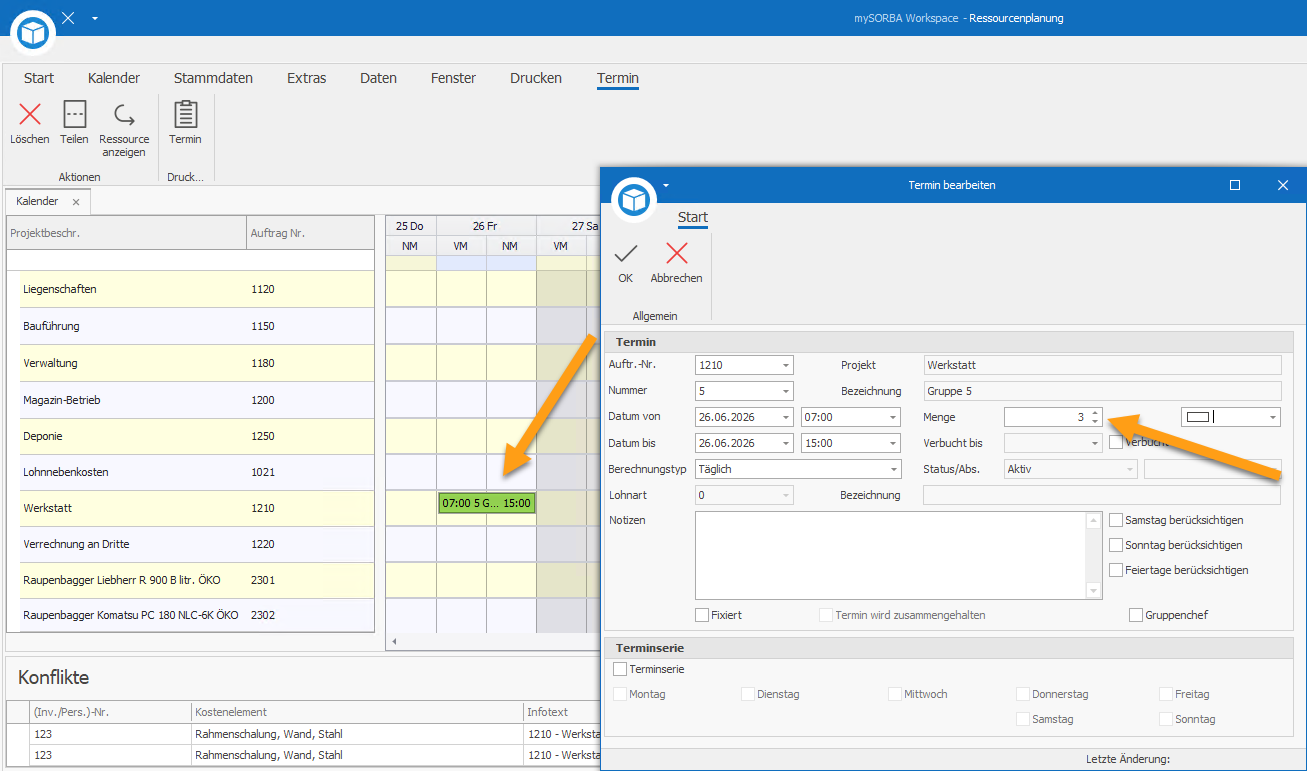Decrease Menge with the down arrow
Image resolution: width=1307 pixels, height=771 pixels.
coord(1095,422)
